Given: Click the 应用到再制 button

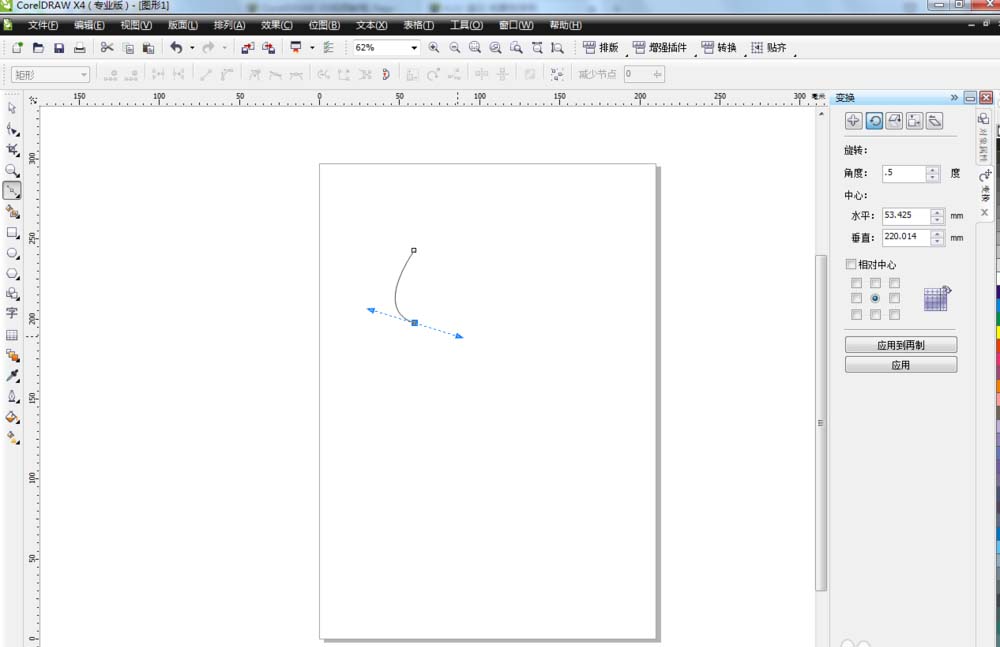Looking at the screenshot, I should [x=901, y=343].
